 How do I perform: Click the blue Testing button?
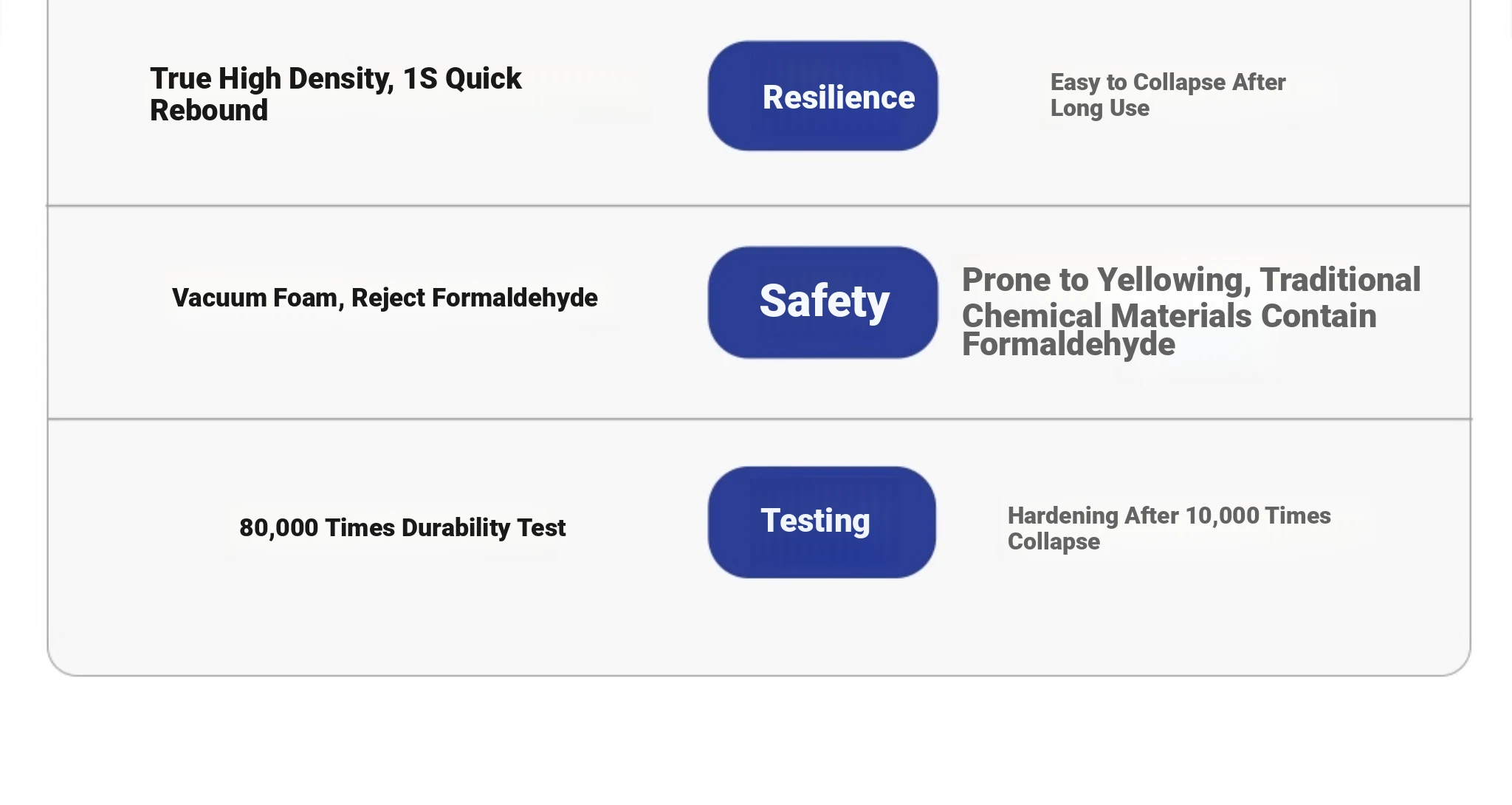(x=822, y=521)
